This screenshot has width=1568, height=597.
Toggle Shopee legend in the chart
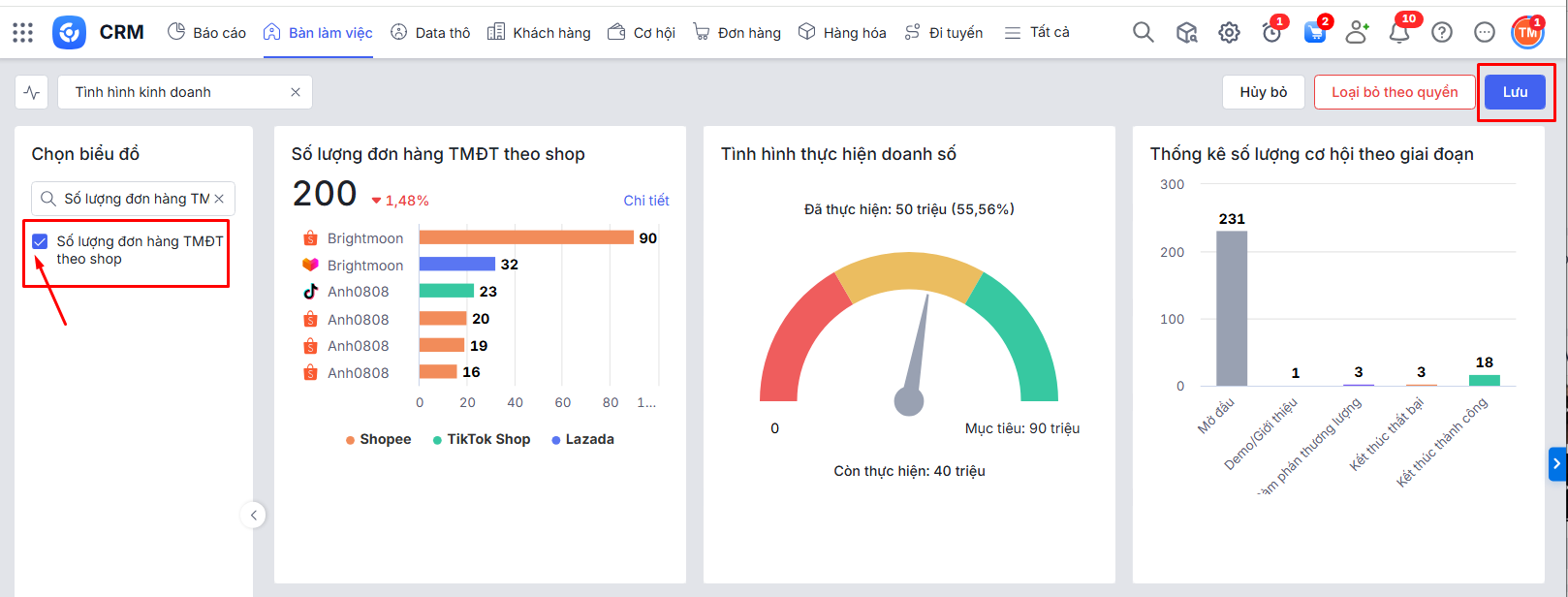coord(379,440)
